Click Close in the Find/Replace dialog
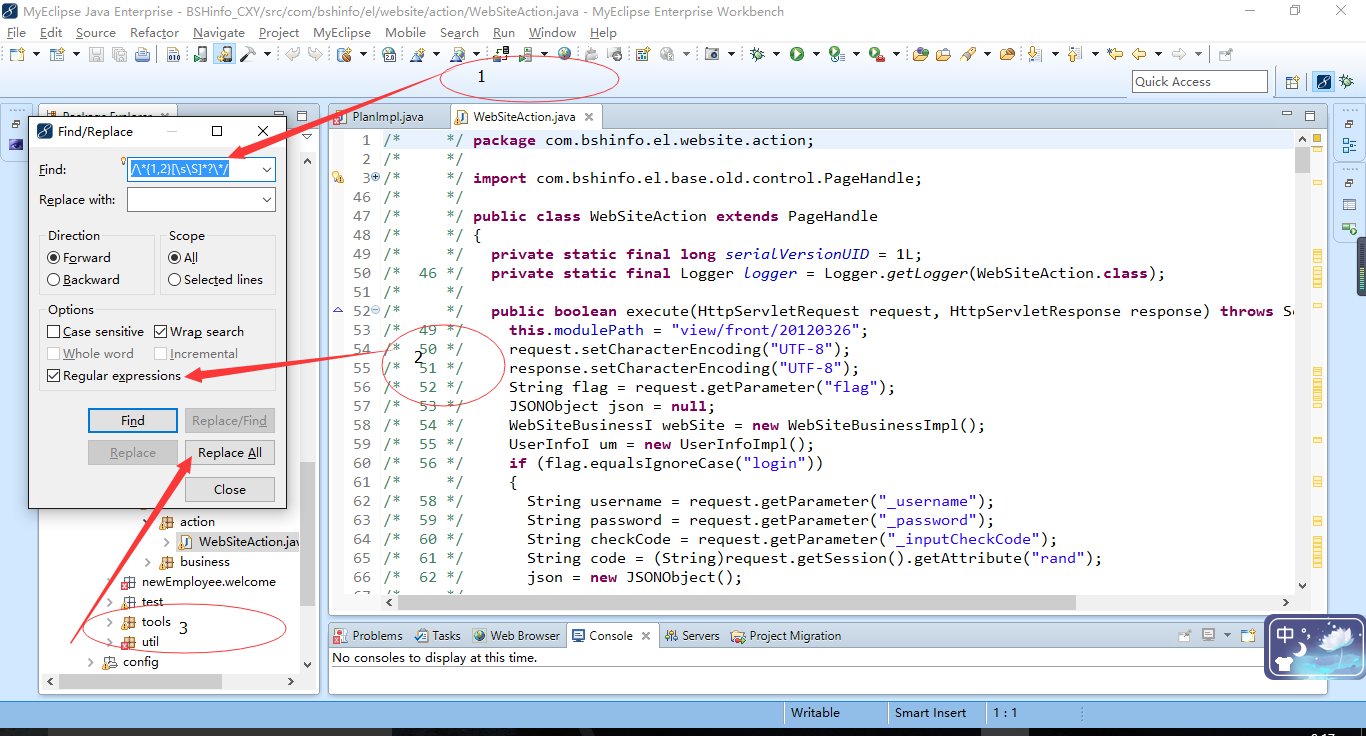This screenshot has height=736, width=1366. (x=230, y=489)
